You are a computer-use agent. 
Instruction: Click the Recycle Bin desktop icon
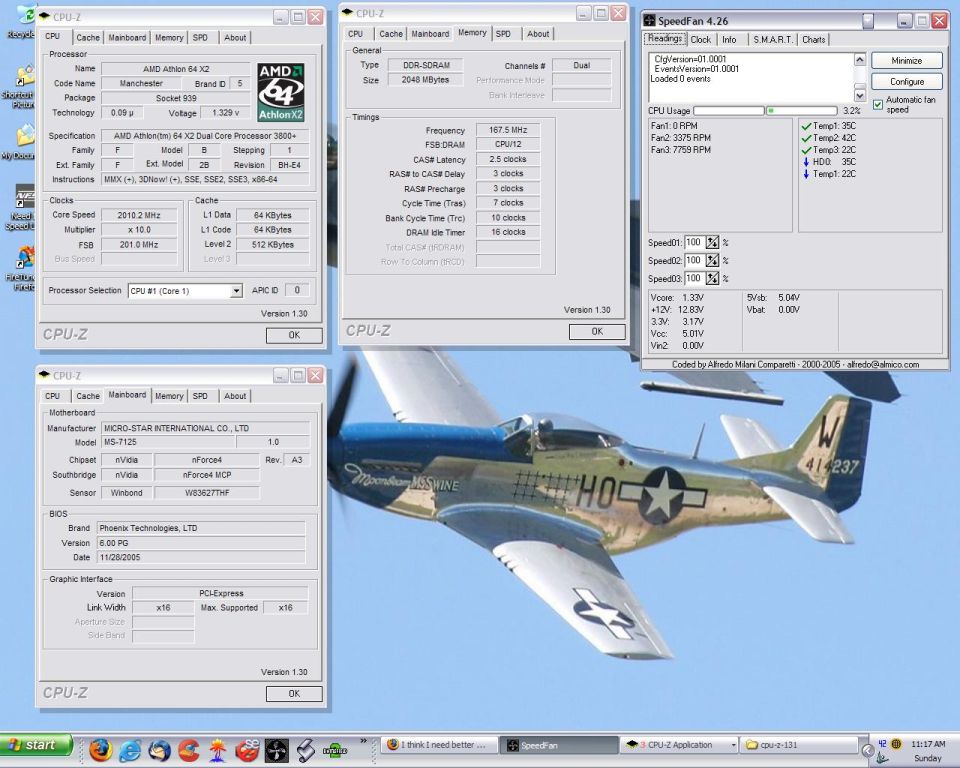(x=23, y=21)
